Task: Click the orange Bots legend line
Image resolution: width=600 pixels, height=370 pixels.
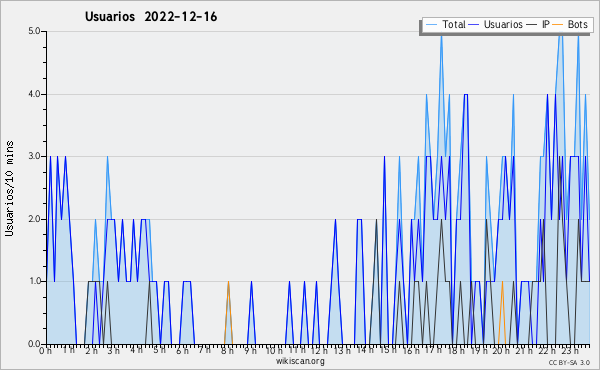Action: (558, 25)
